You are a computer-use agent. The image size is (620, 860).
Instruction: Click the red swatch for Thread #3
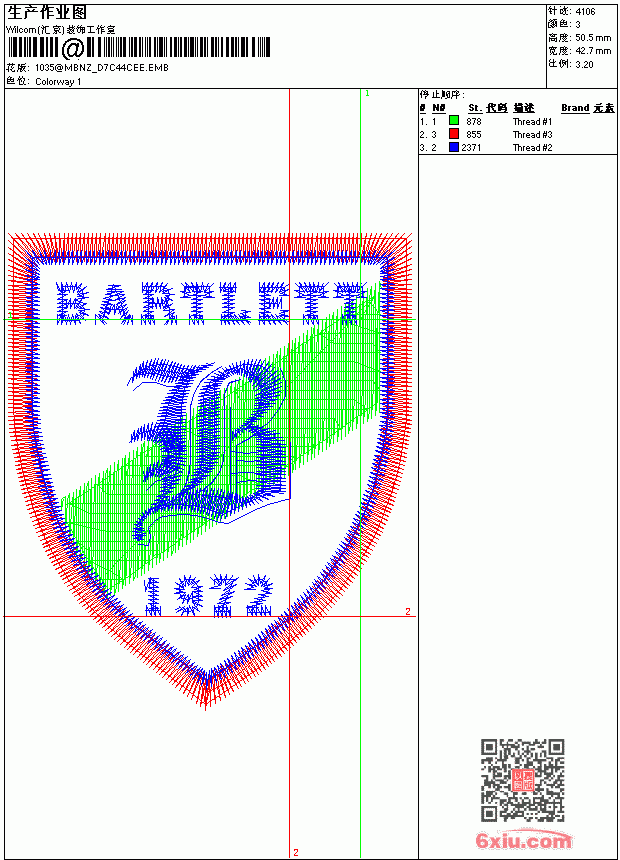[x=454, y=134]
